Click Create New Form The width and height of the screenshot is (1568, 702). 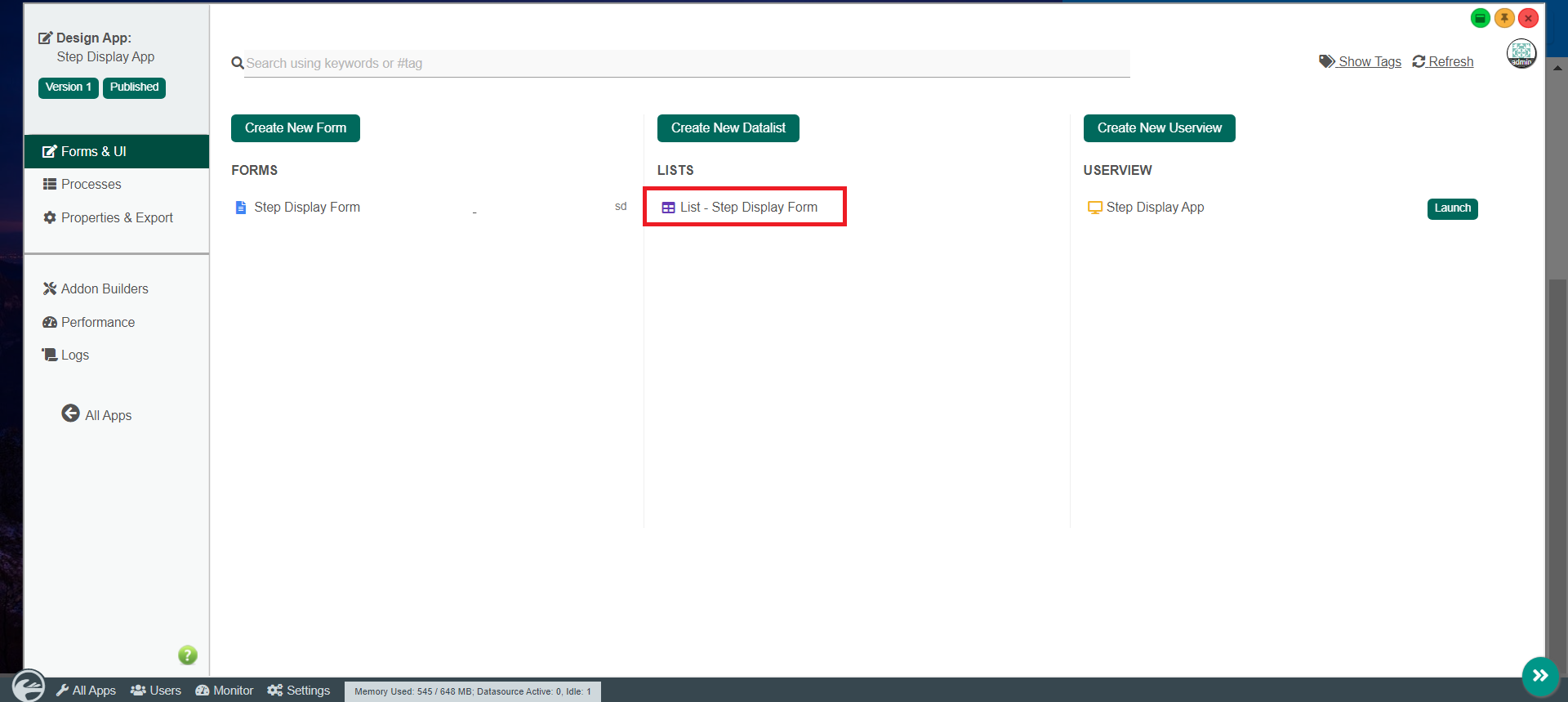coord(296,128)
